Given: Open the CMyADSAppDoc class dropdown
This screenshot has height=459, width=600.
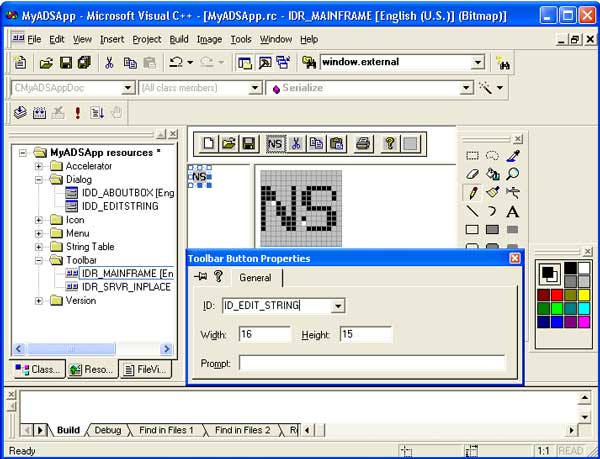Looking at the screenshot, I should pos(128,88).
